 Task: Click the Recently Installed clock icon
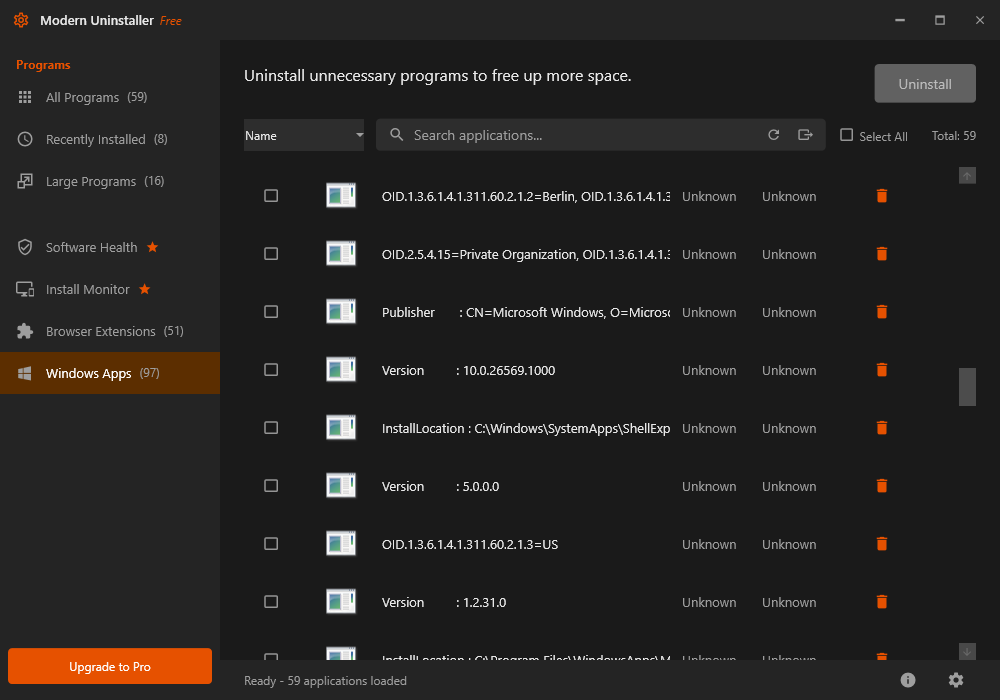point(25,139)
